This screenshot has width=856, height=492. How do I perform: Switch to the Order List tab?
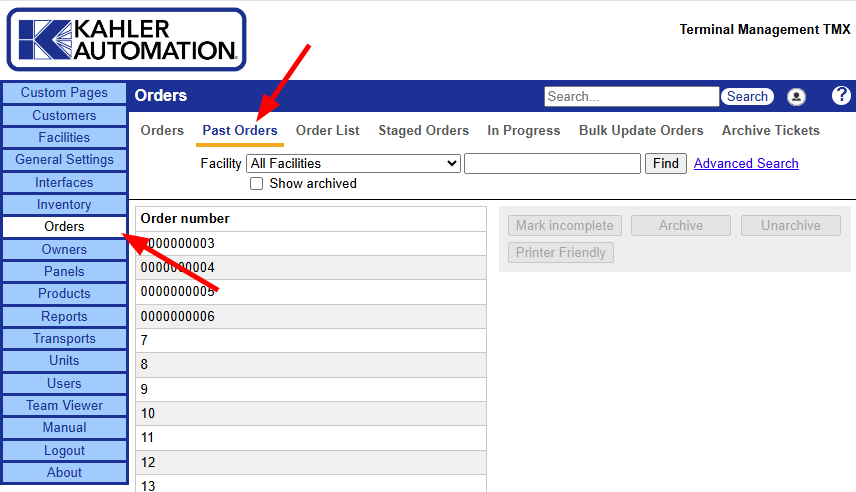click(327, 131)
